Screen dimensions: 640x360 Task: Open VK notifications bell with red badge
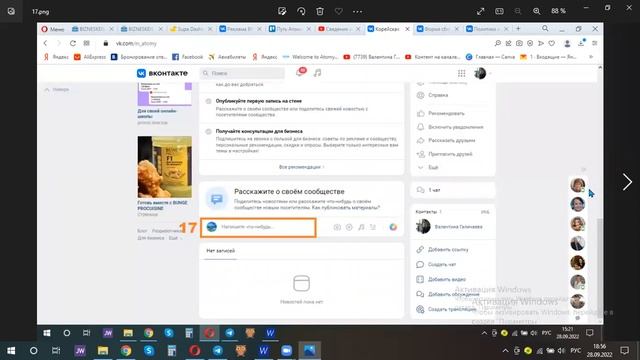pyautogui.click(x=300, y=73)
